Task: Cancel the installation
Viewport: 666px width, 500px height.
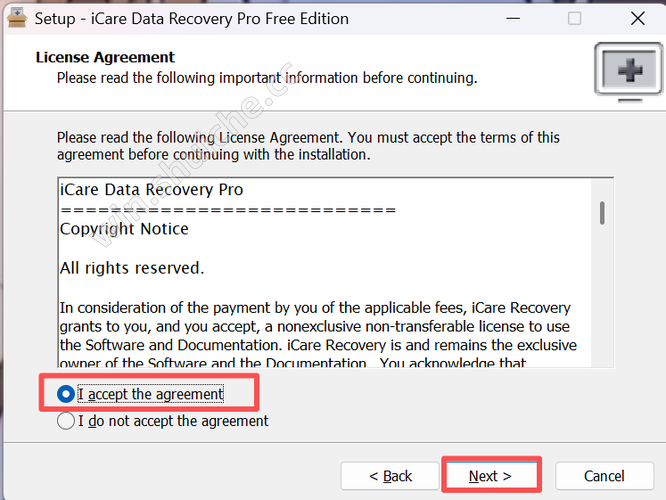Action: pyautogui.click(x=604, y=476)
